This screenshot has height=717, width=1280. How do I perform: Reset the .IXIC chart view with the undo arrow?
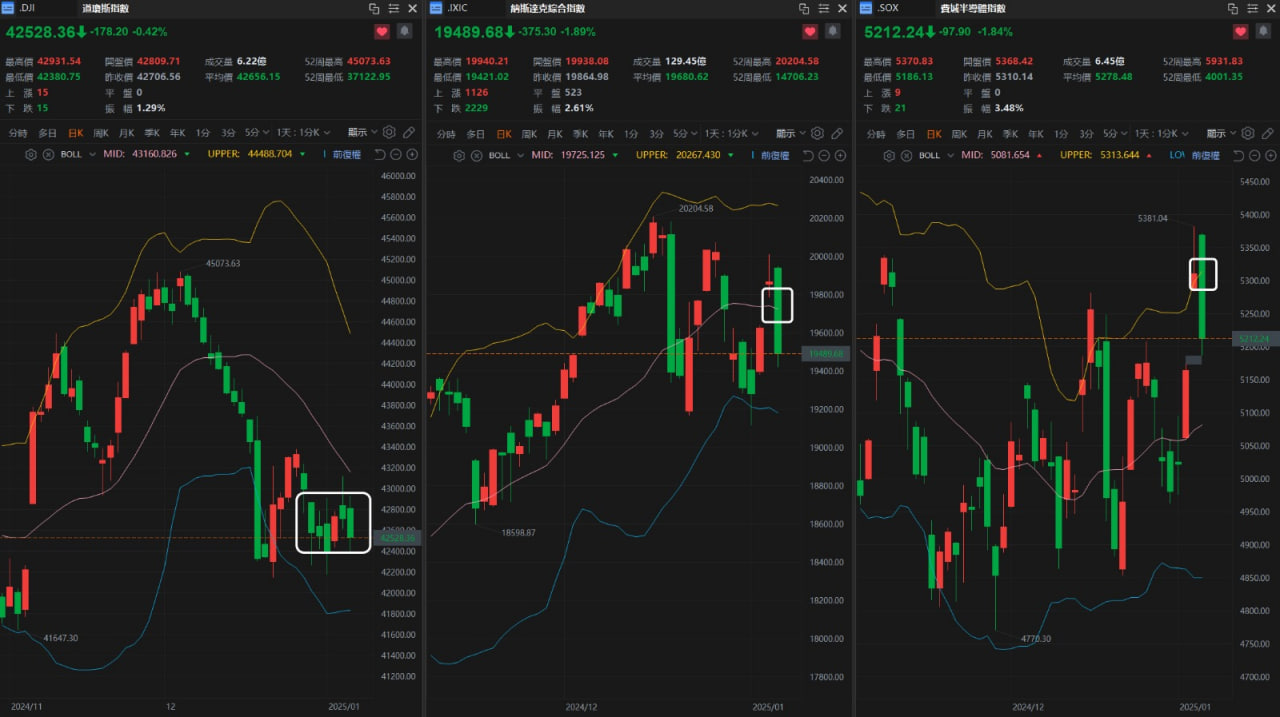pos(808,155)
